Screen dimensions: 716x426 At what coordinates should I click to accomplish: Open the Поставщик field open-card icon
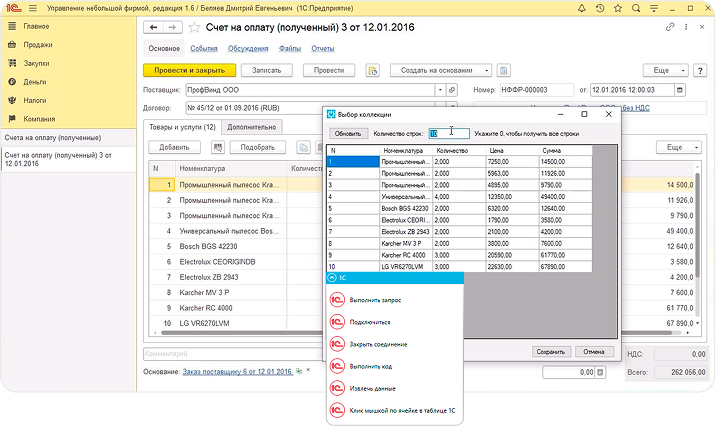452,90
